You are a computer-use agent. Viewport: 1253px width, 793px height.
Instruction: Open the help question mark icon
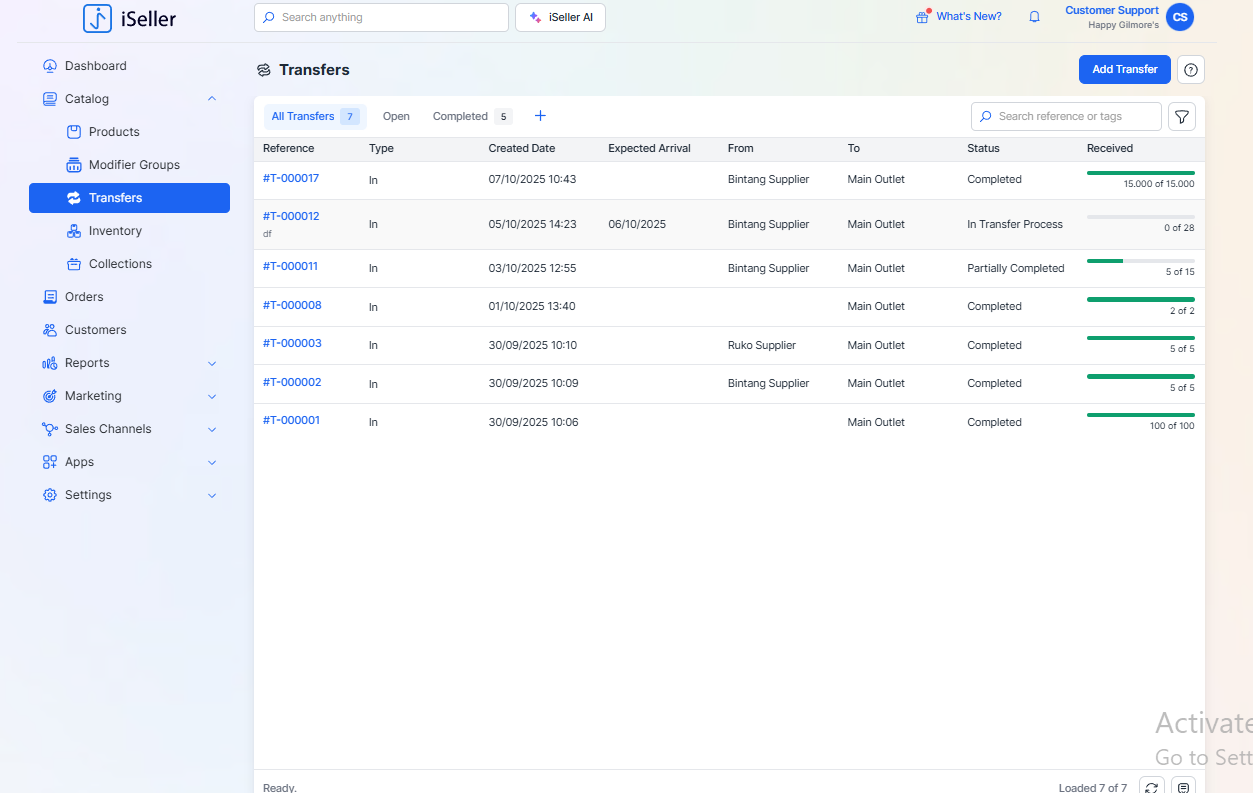[x=1190, y=70]
